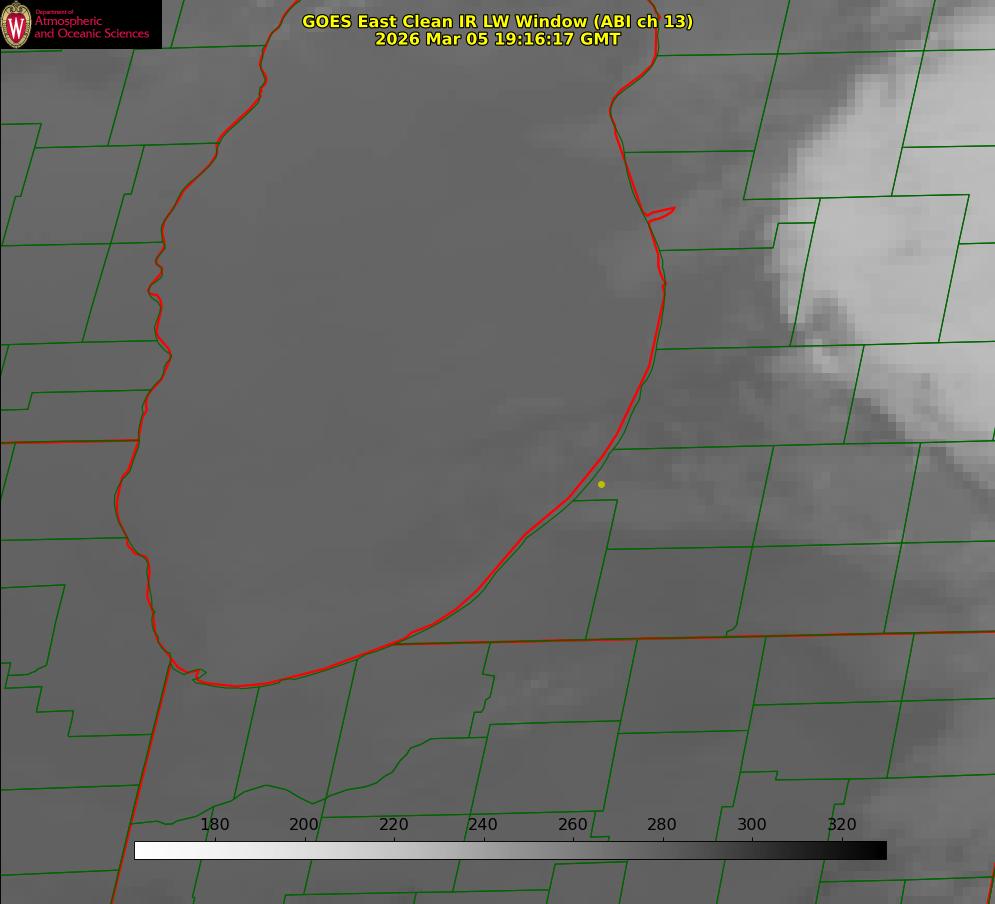Click the mid-gray center of the colorbar
This screenshot has width=995, height=904.
click(510, 850)
